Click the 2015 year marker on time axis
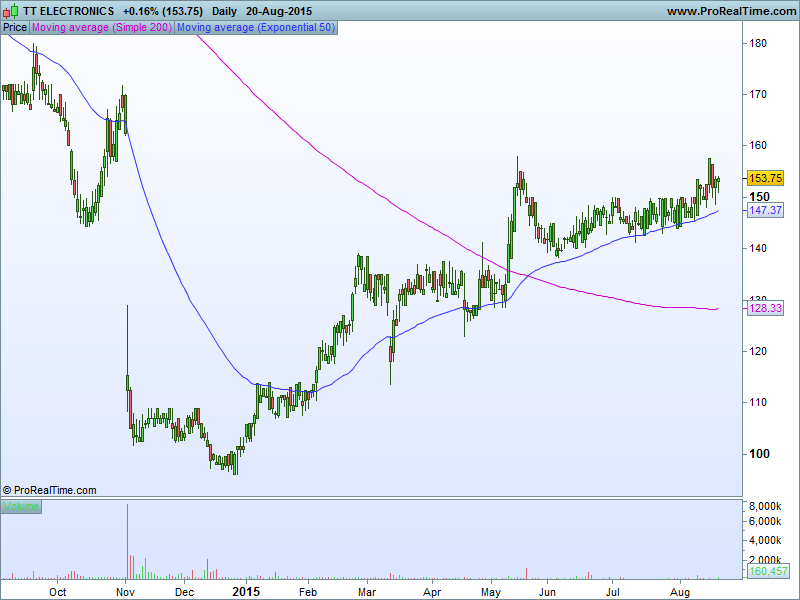 (246, 592)
